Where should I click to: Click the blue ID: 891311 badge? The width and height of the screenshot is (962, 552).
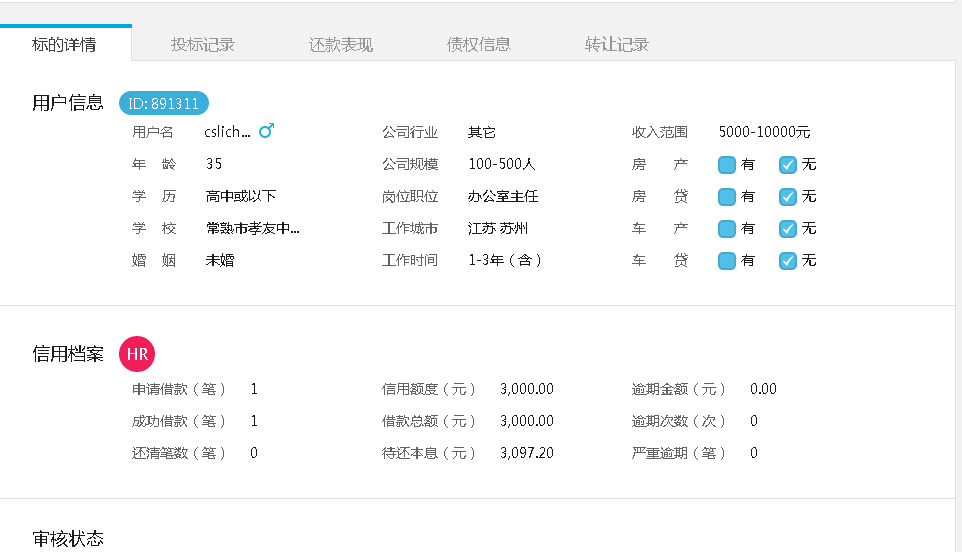pos(164,103)
